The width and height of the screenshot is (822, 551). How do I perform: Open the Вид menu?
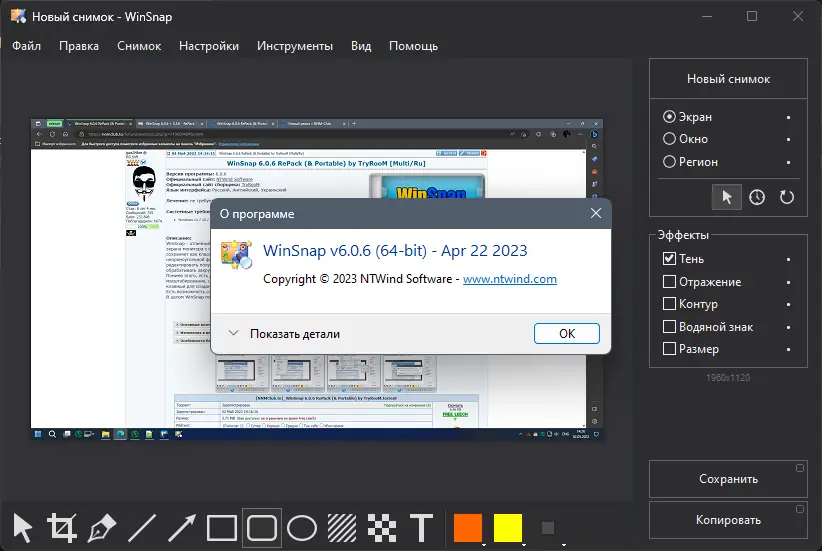(x=361, y=46)
